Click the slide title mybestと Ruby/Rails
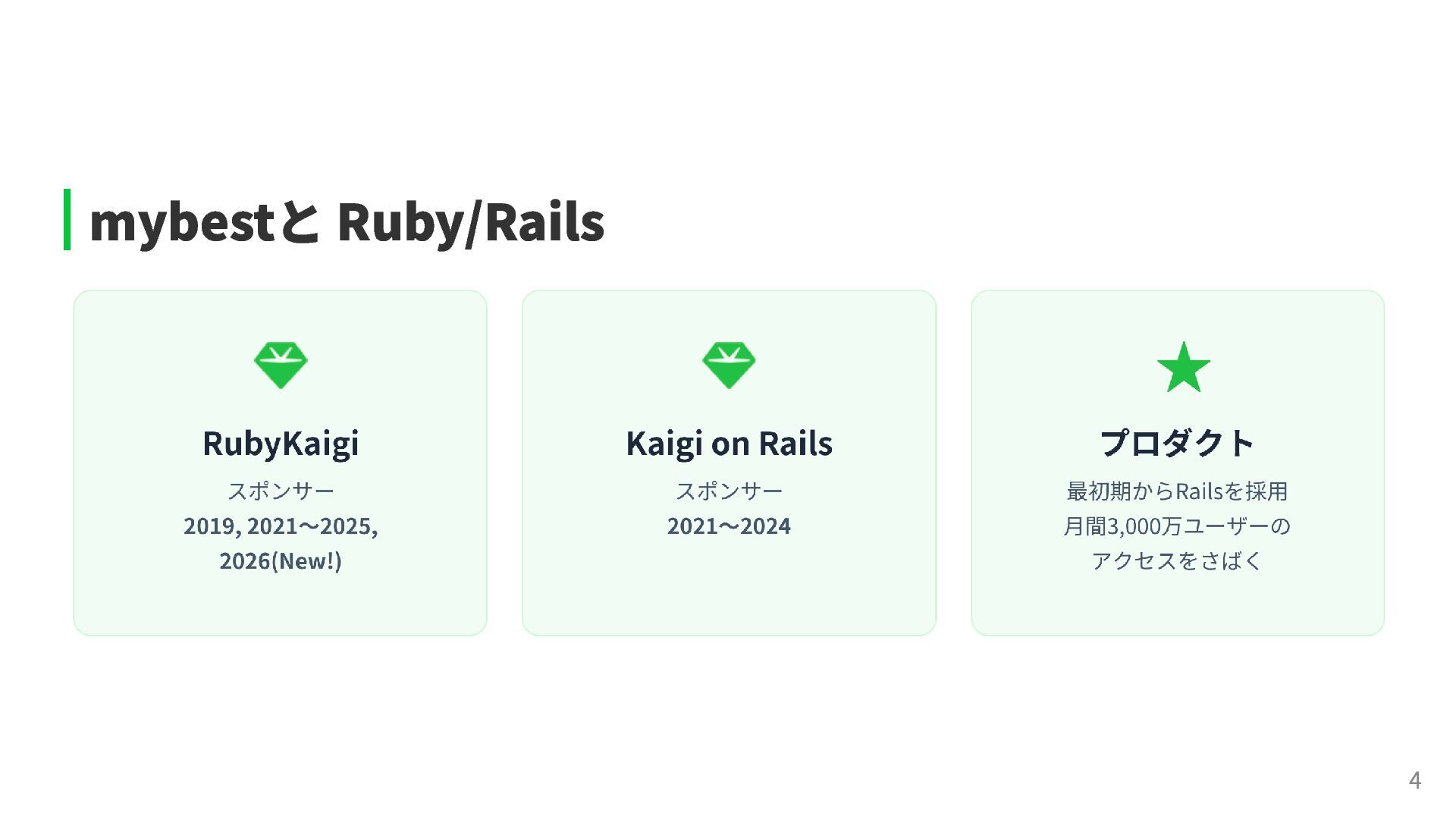This screenshot has height=819, width=1456. (347, 223)
